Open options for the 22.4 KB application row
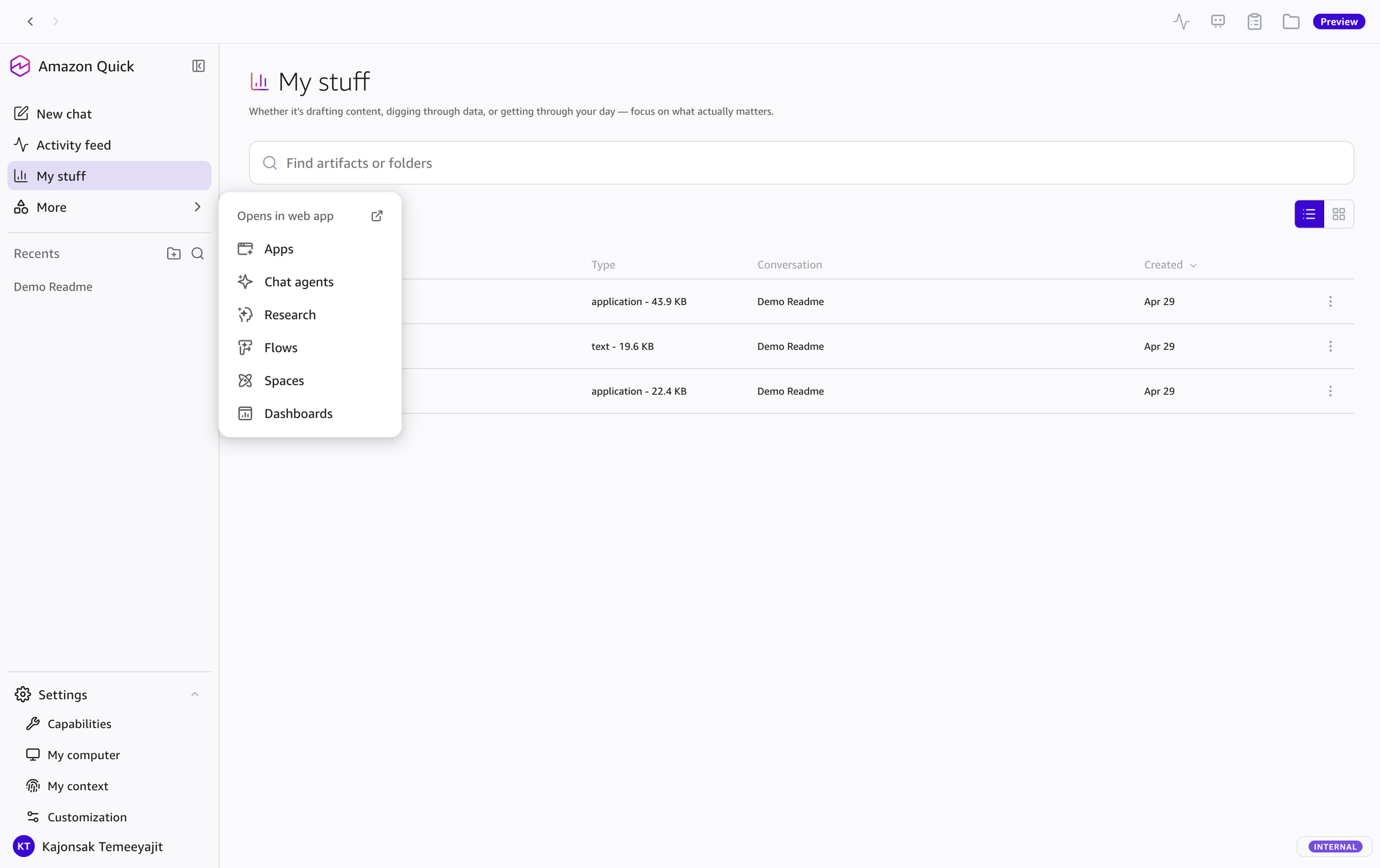 1330,391
